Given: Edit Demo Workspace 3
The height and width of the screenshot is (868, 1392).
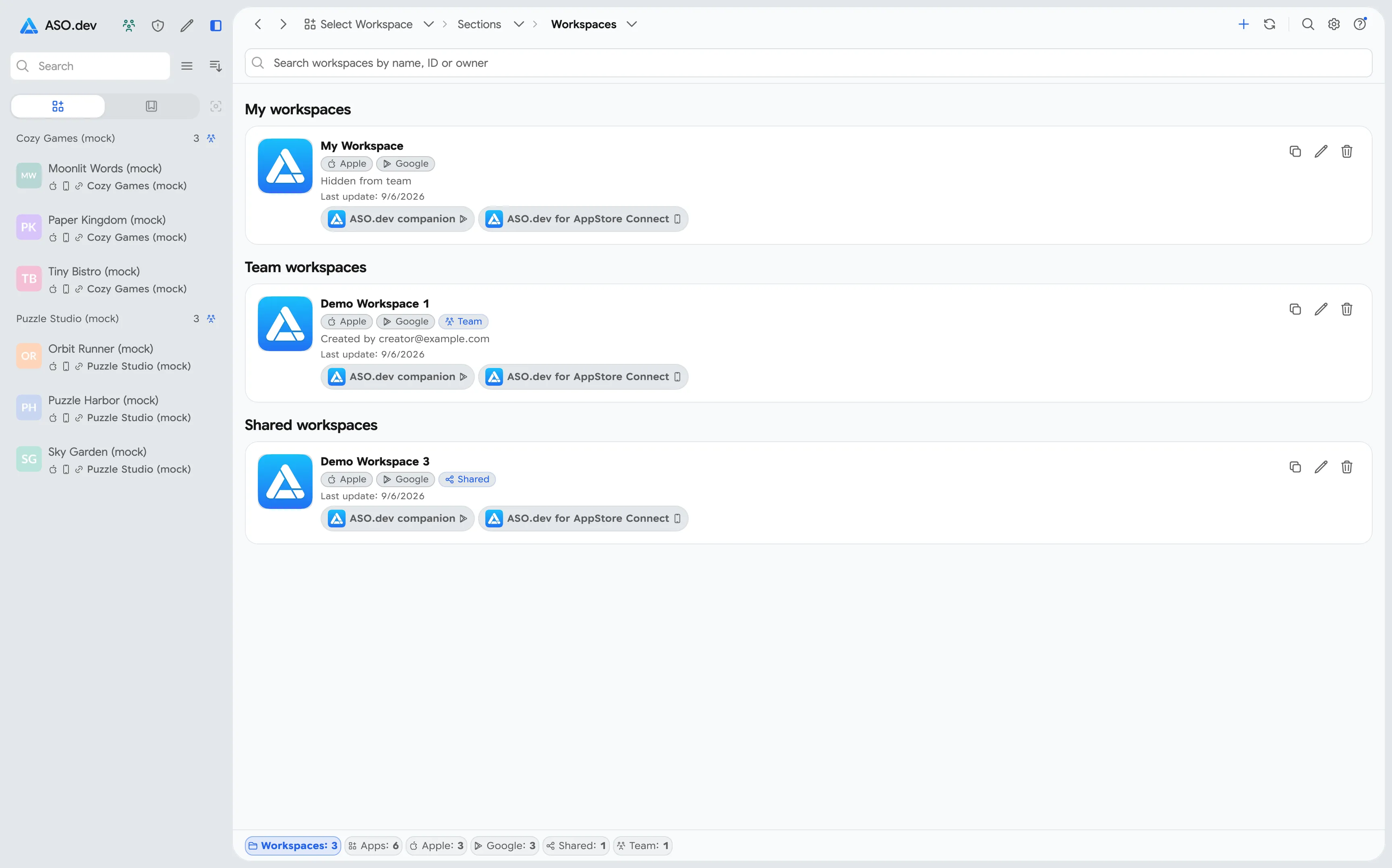Looking at the screenshot, I should [1321, 467].
